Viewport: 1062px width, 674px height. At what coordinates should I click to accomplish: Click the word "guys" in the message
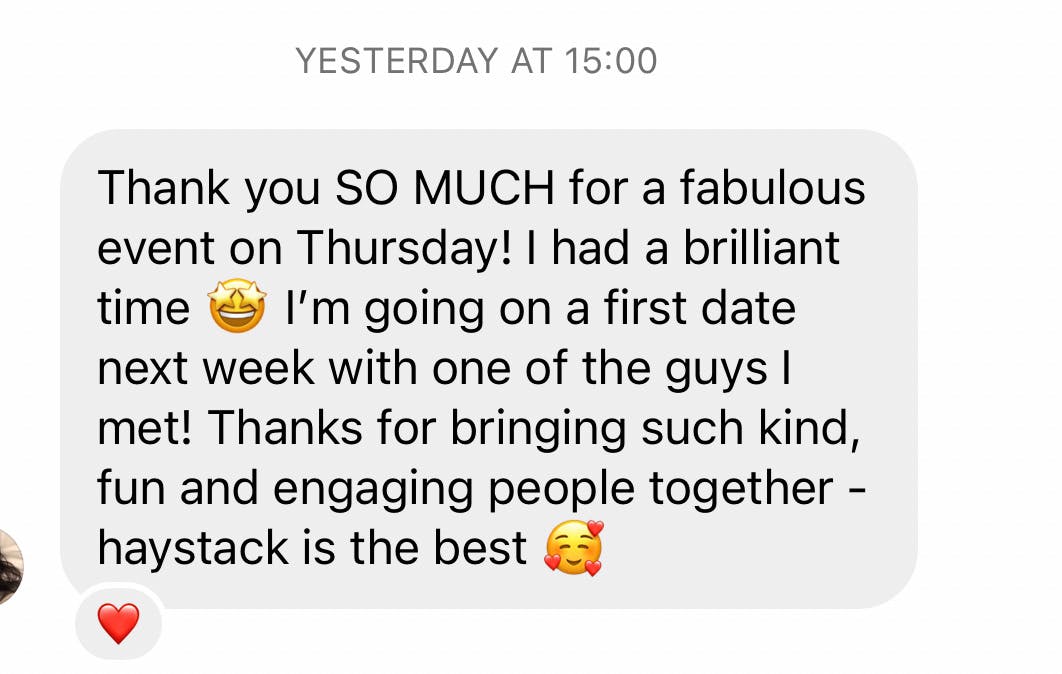[x=714, y=369]
